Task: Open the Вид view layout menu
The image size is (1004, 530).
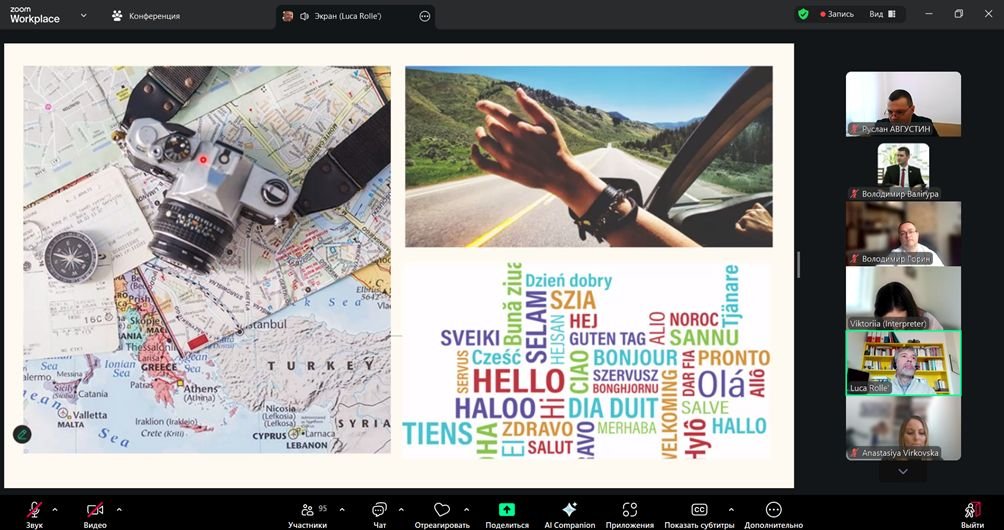Action: [x=883, y=14]
